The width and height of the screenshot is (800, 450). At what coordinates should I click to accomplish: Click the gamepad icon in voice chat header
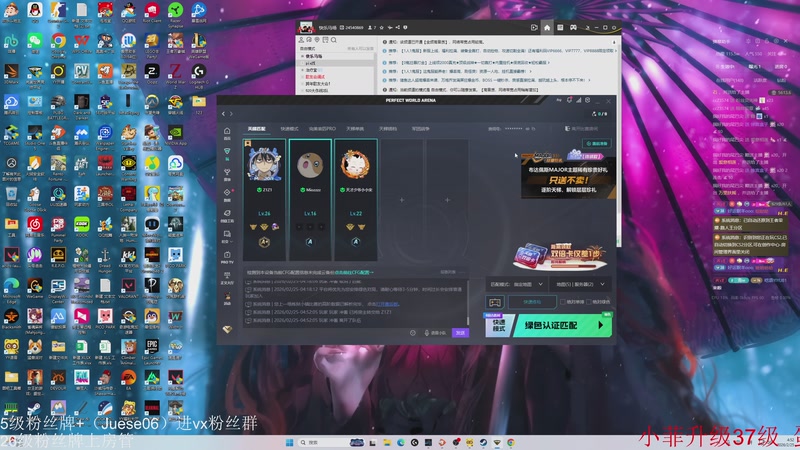pos(573,28)
